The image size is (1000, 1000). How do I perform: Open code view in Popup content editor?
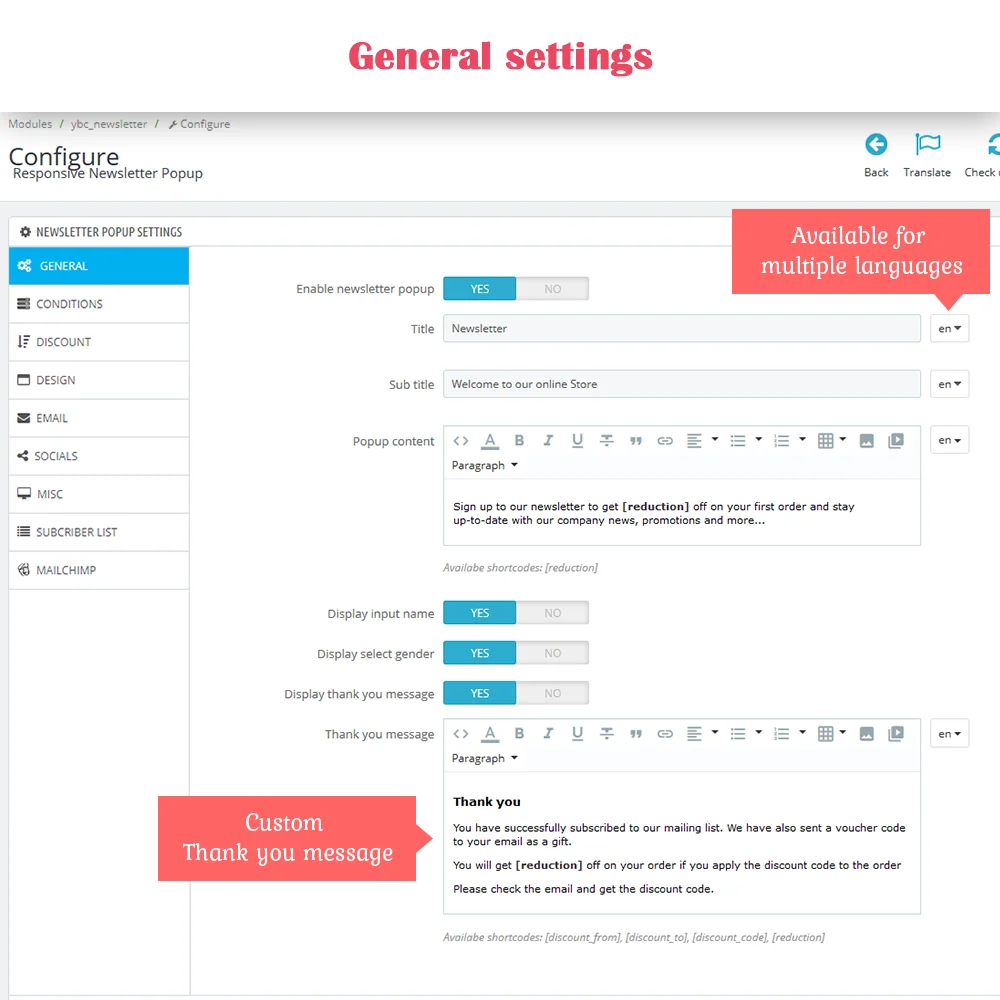point(461,439)
